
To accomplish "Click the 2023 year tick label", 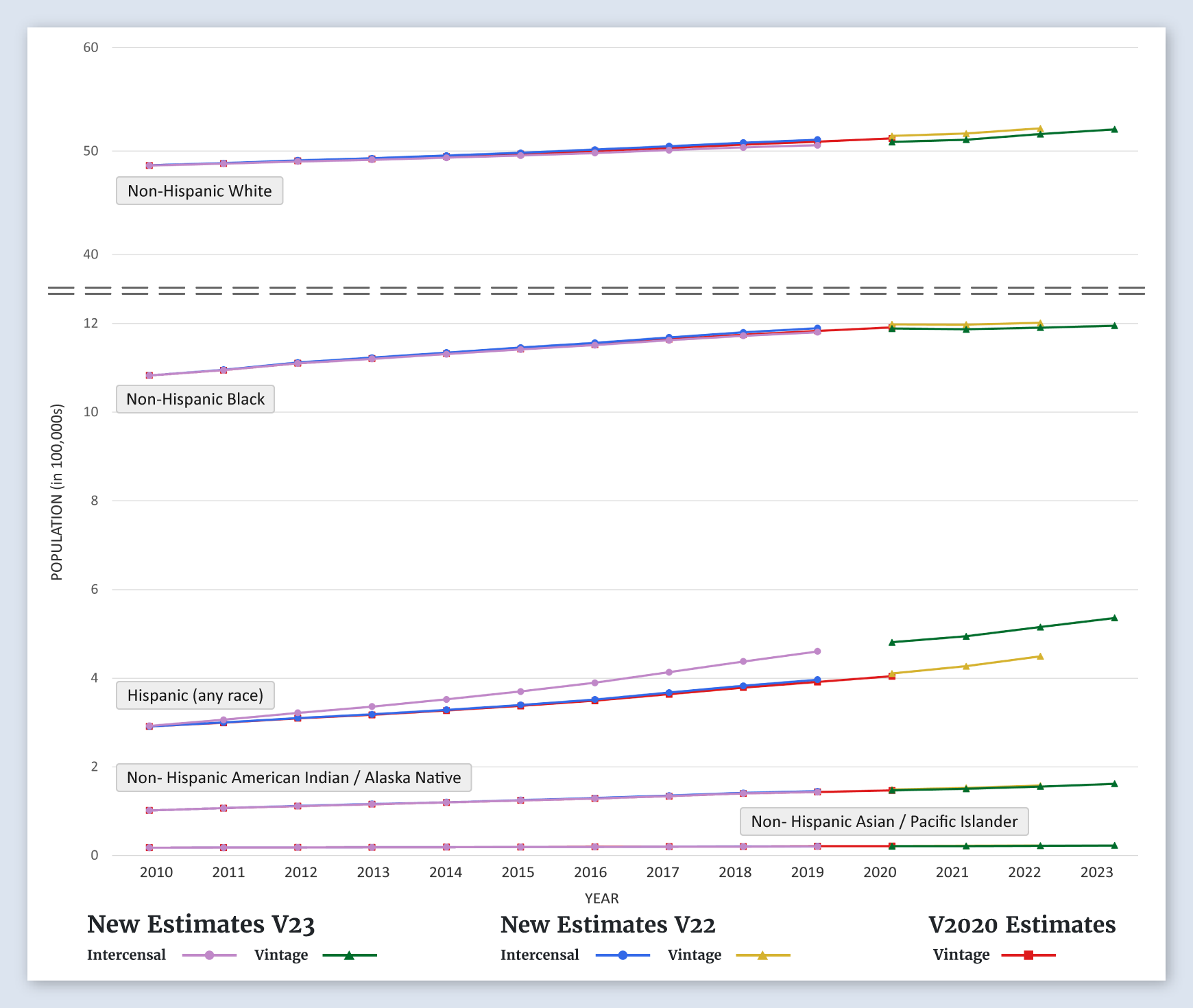I will point(1096,872).
